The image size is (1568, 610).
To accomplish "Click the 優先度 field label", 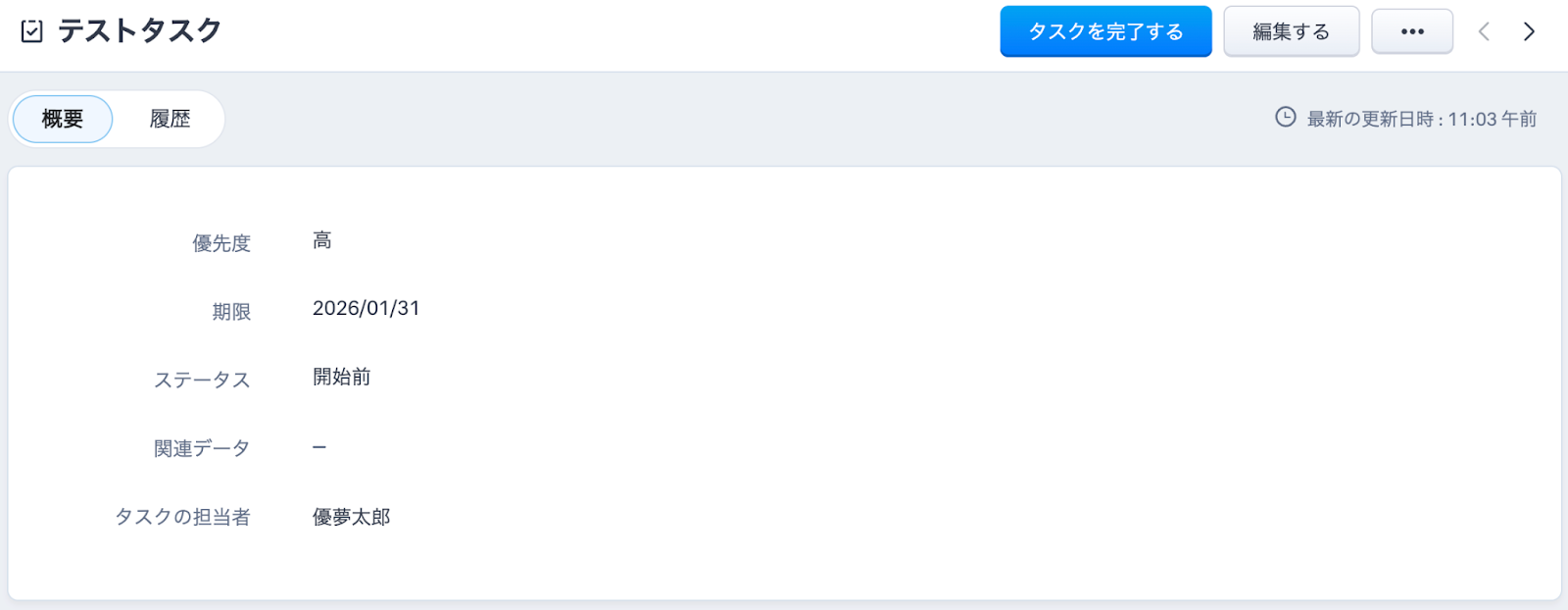I will pyautogui.click(x=221, y=243).
